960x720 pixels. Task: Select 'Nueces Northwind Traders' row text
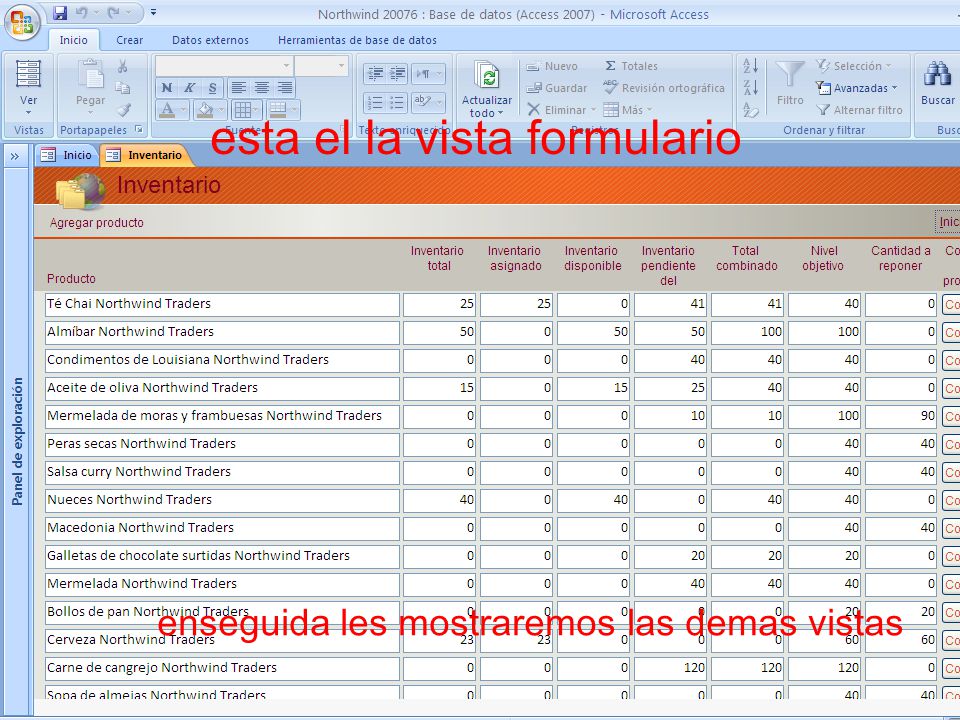[129, 500]
